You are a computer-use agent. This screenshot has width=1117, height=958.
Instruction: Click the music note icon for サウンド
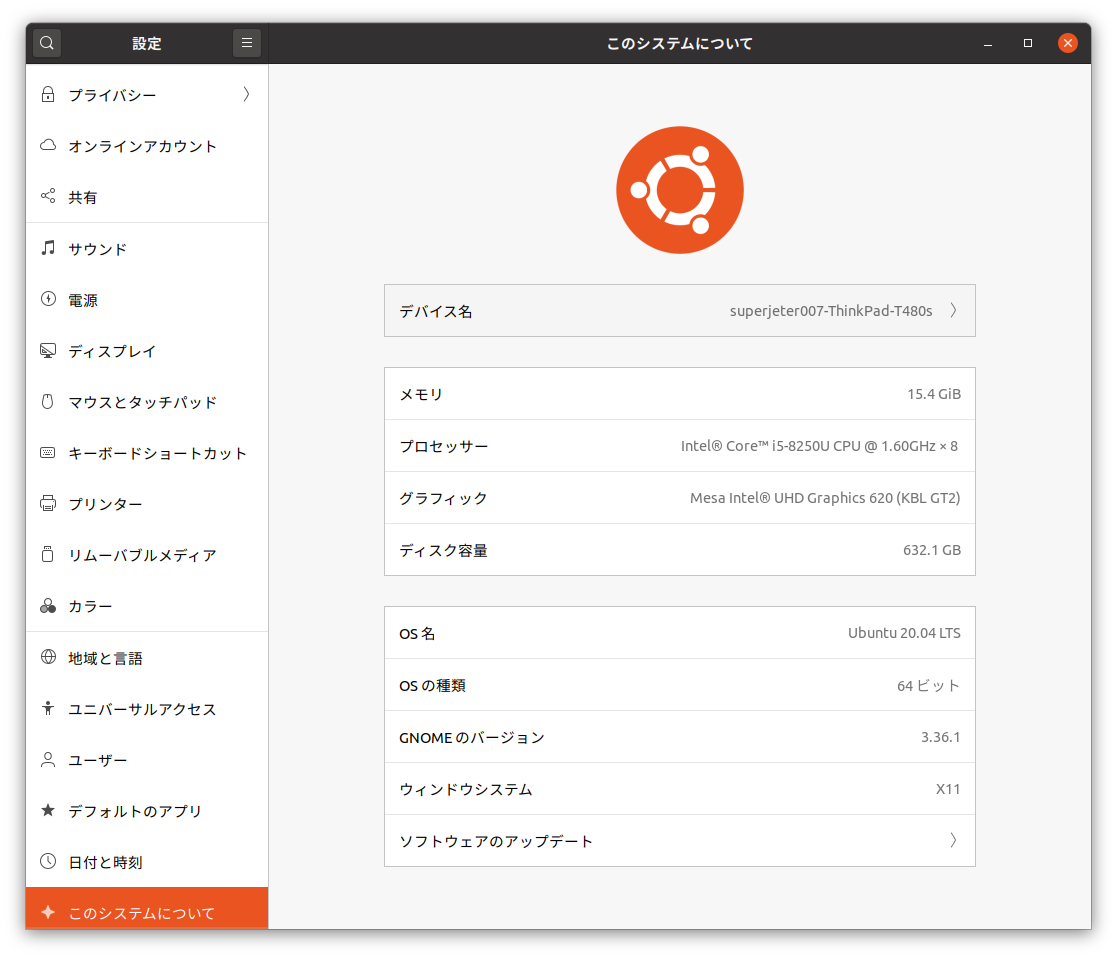coord(48,248)
